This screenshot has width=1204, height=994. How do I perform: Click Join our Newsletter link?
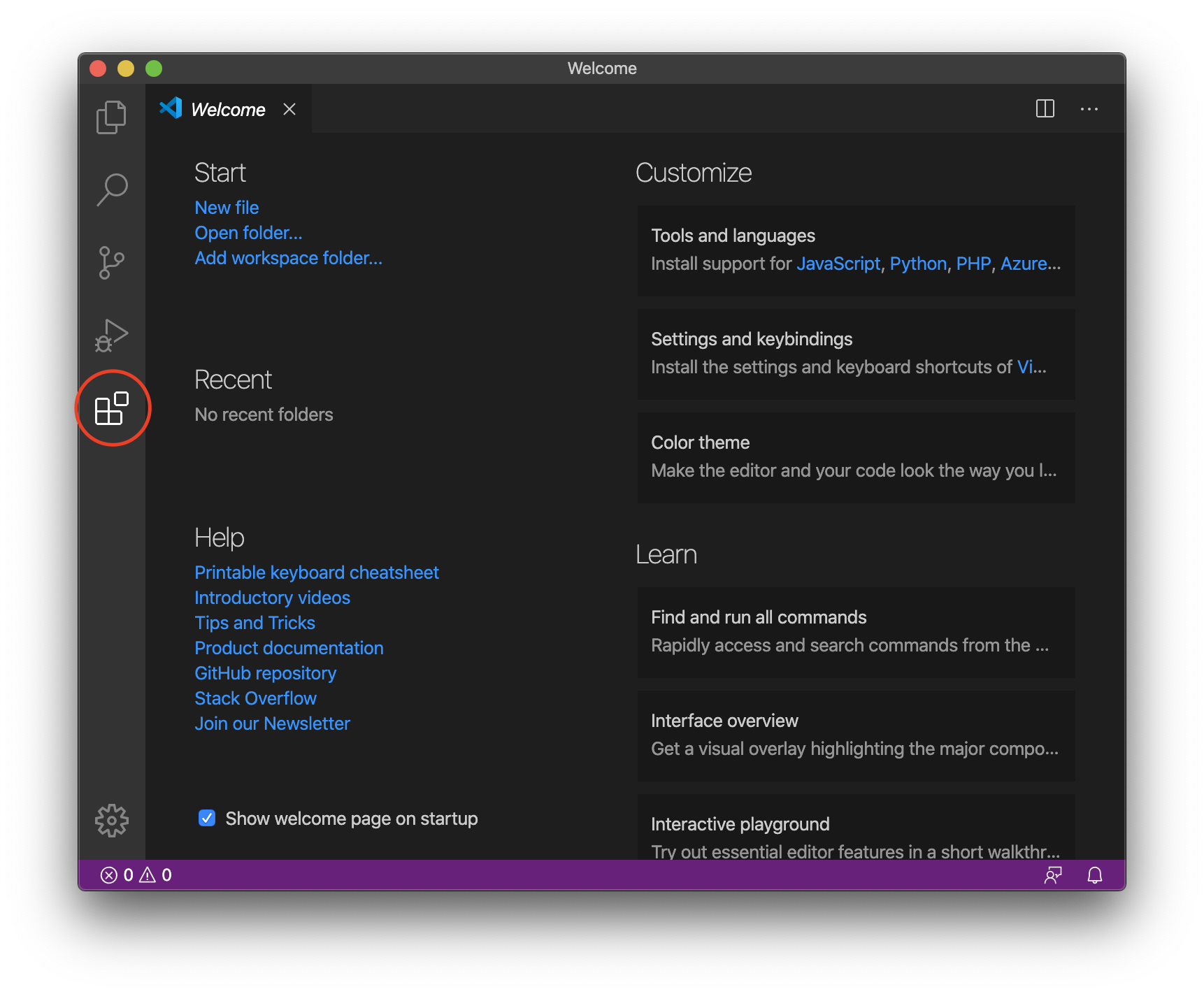(273, 723)
